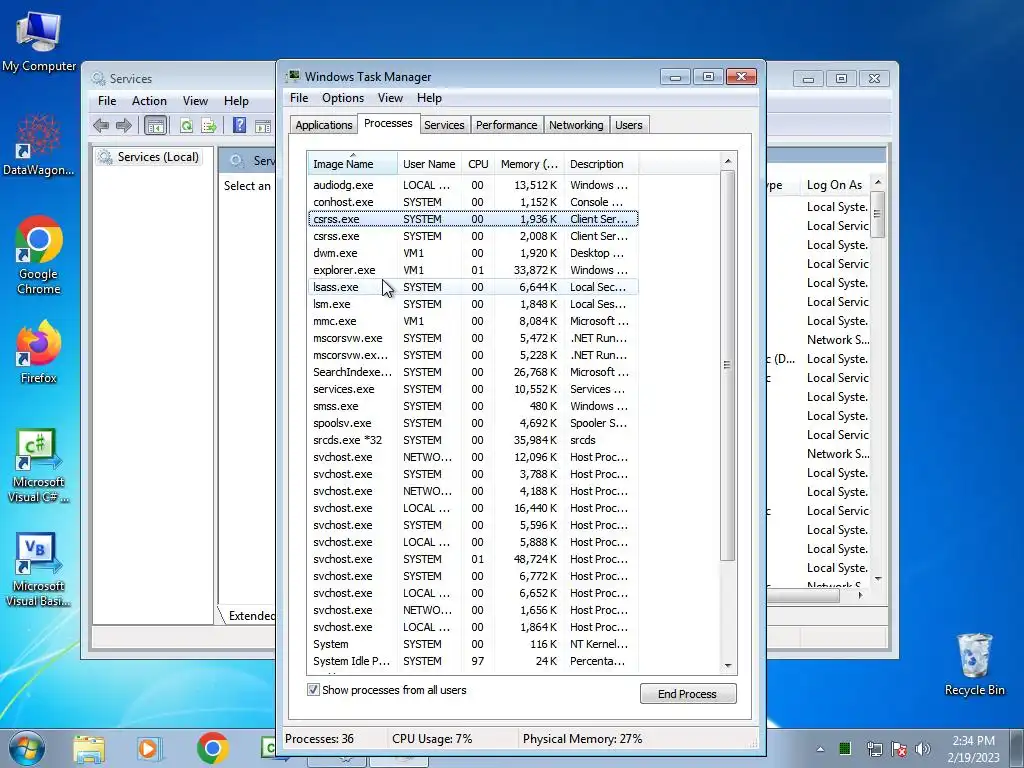This screenshot has width=1024, height=768.
Task: Select the audiodg.exe process row
Action: pyautogui.click(x=473, y=185)
